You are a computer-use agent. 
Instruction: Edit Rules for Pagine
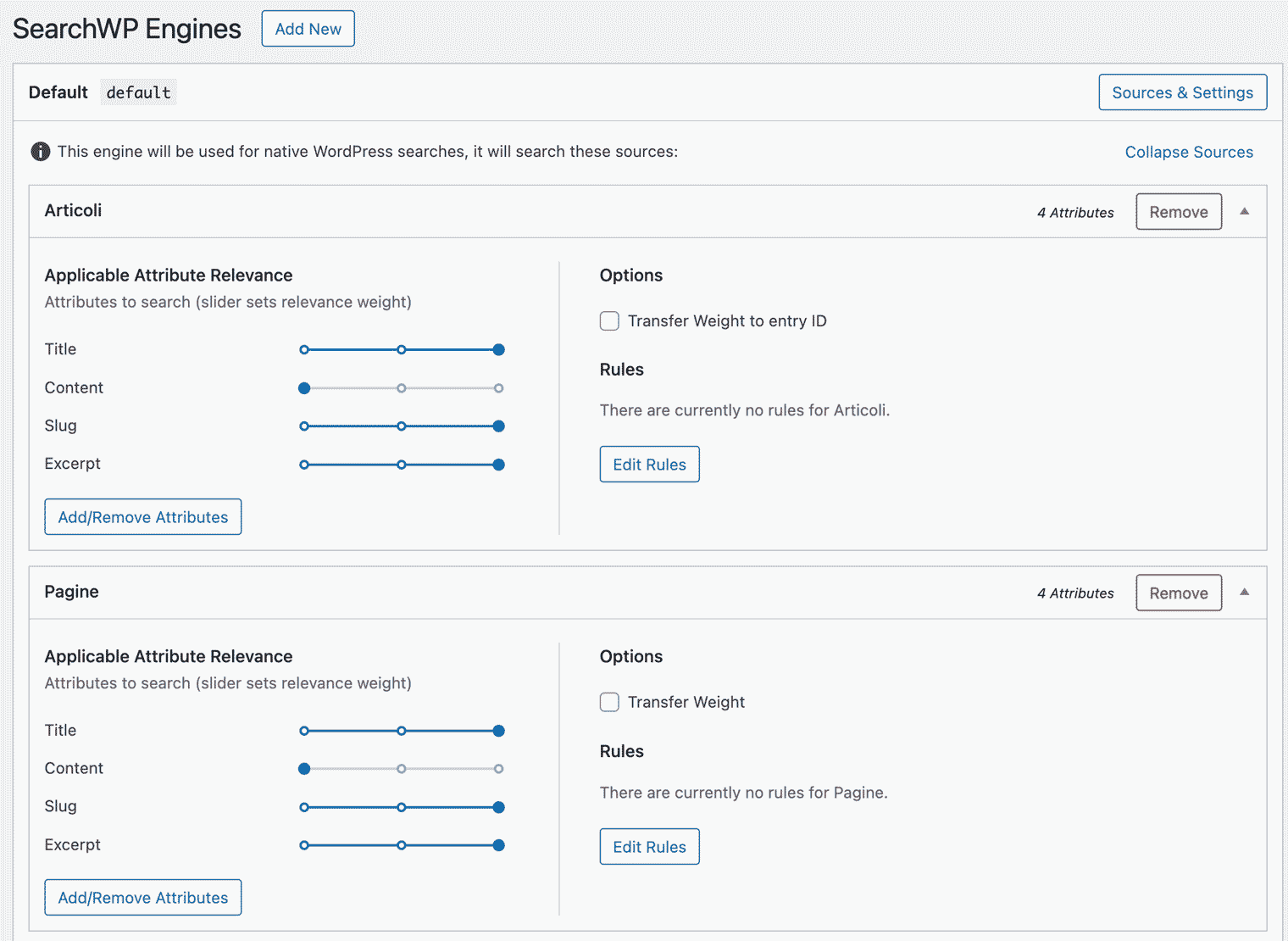click(x=649, y=847)
